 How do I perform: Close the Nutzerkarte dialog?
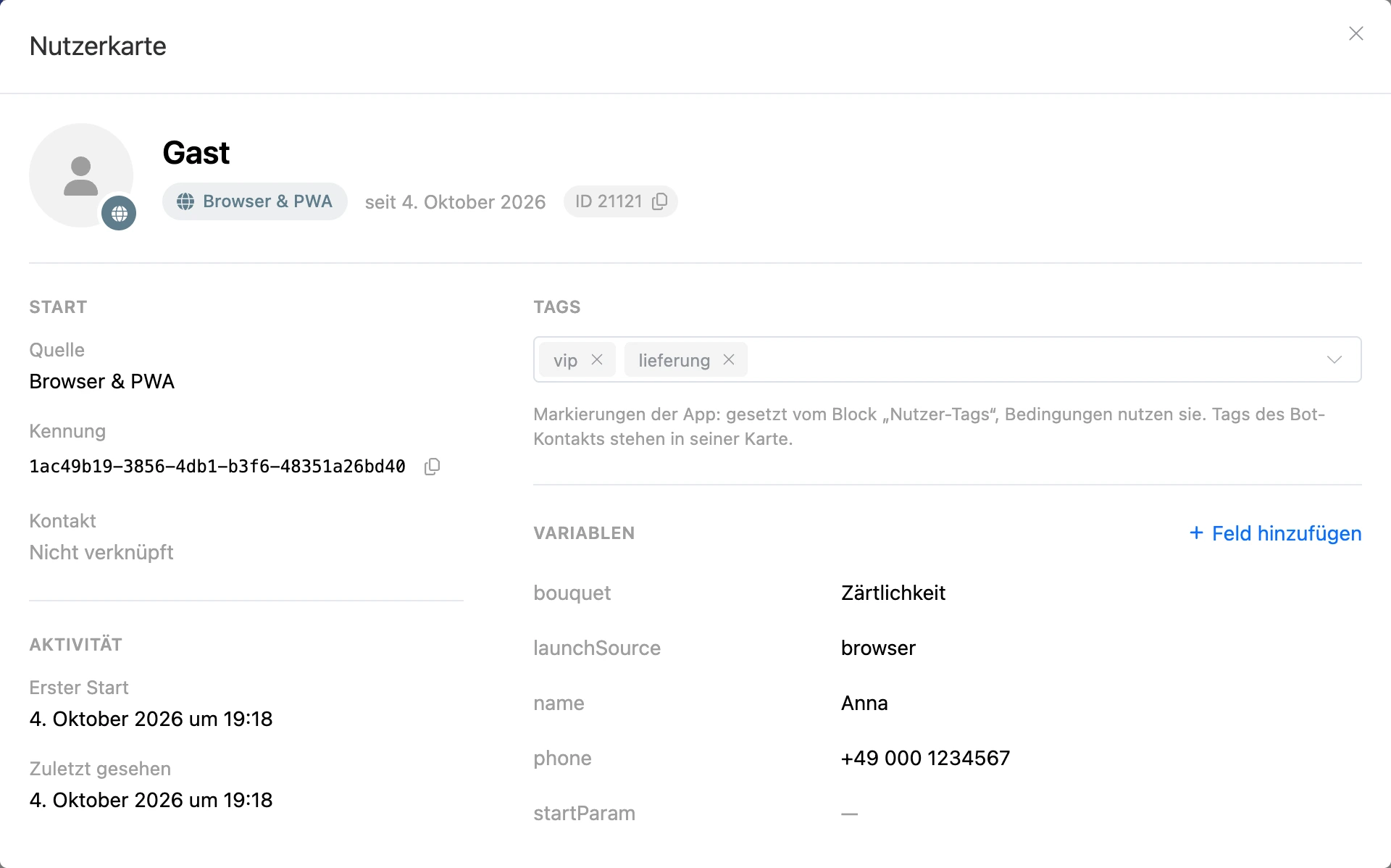pyautogui.click(x=1356, y=34)
